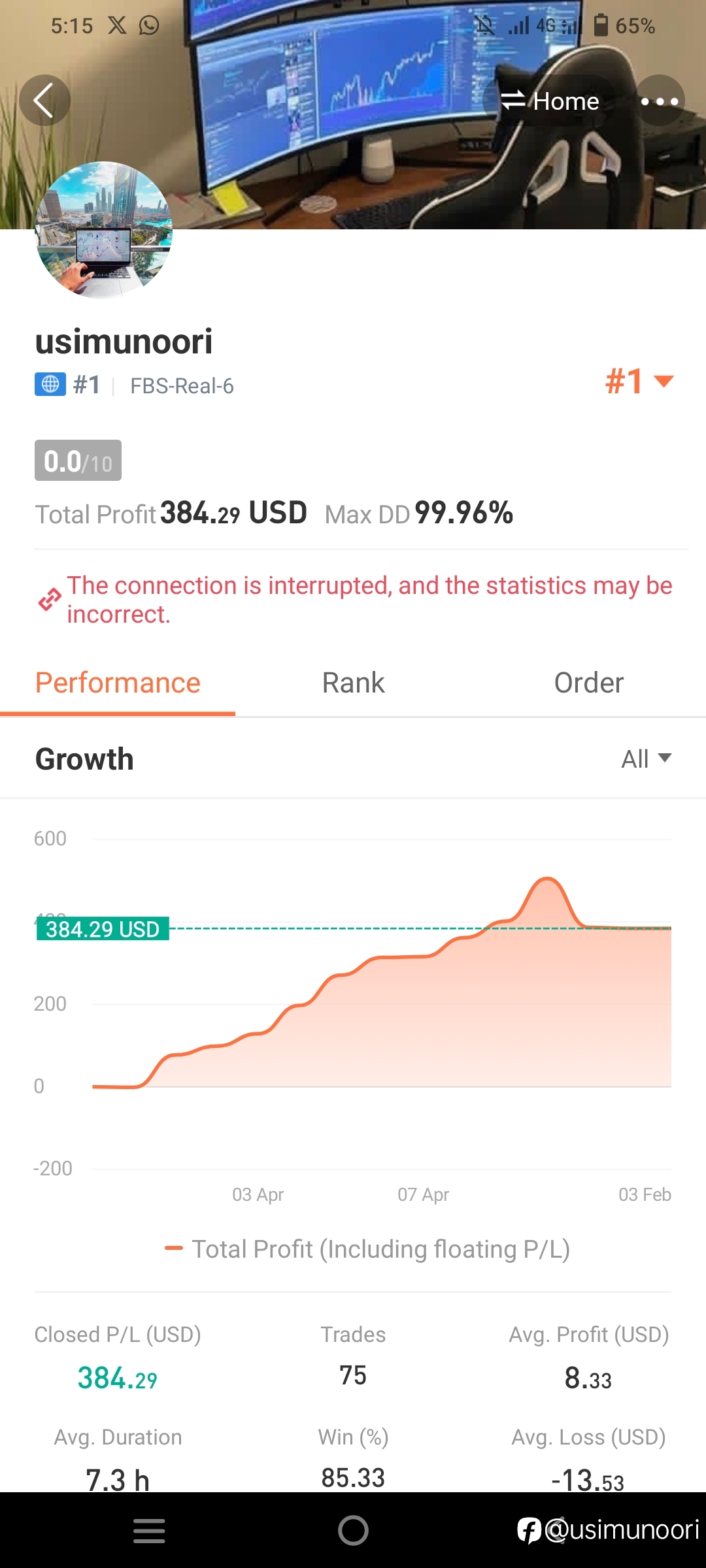
Task: Toggle the Total Profit legend item
Action: tap(367, 1249)
